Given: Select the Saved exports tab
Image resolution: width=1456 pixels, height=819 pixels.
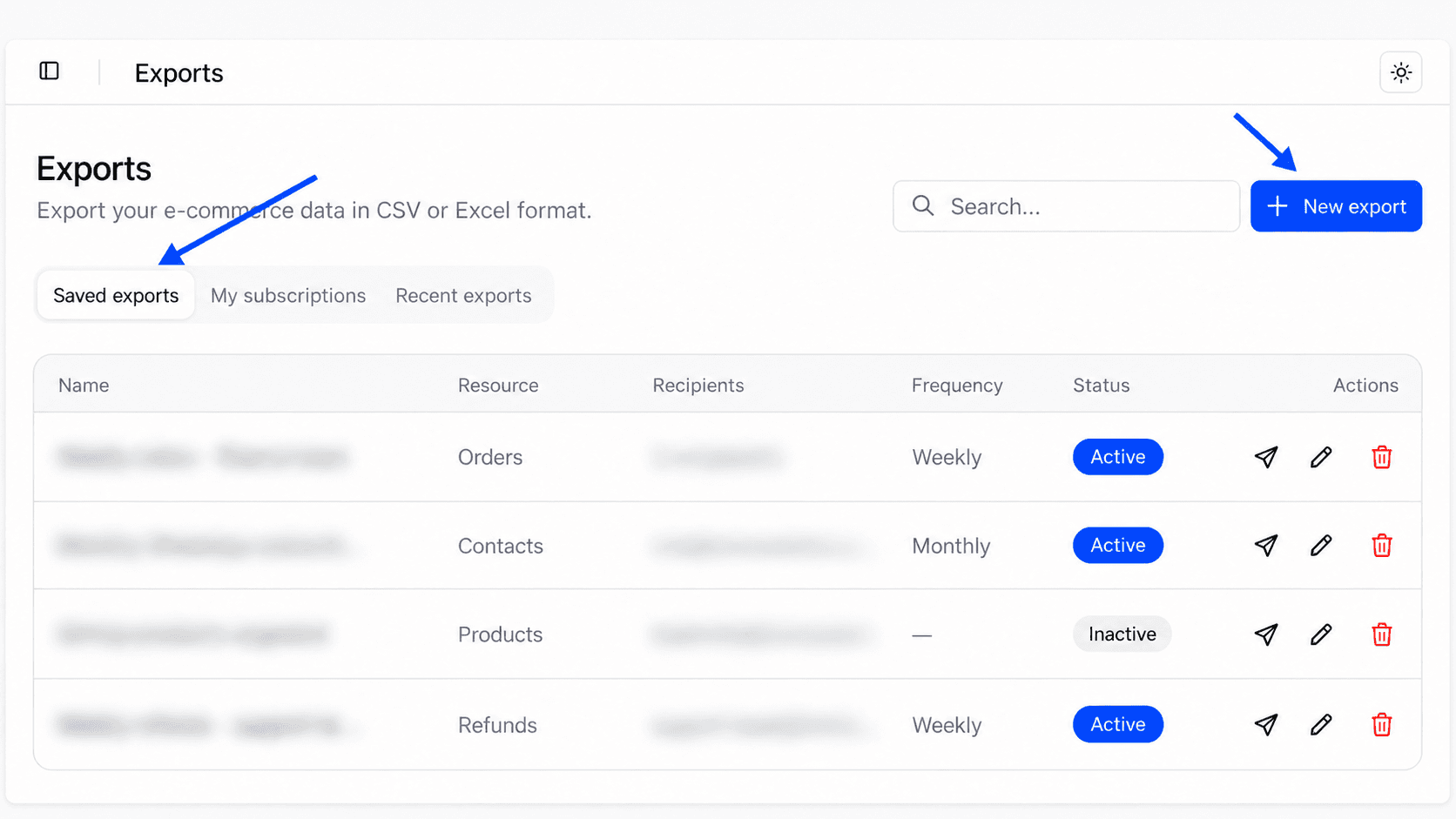Looking at the screenshot, I should point(116,296).
